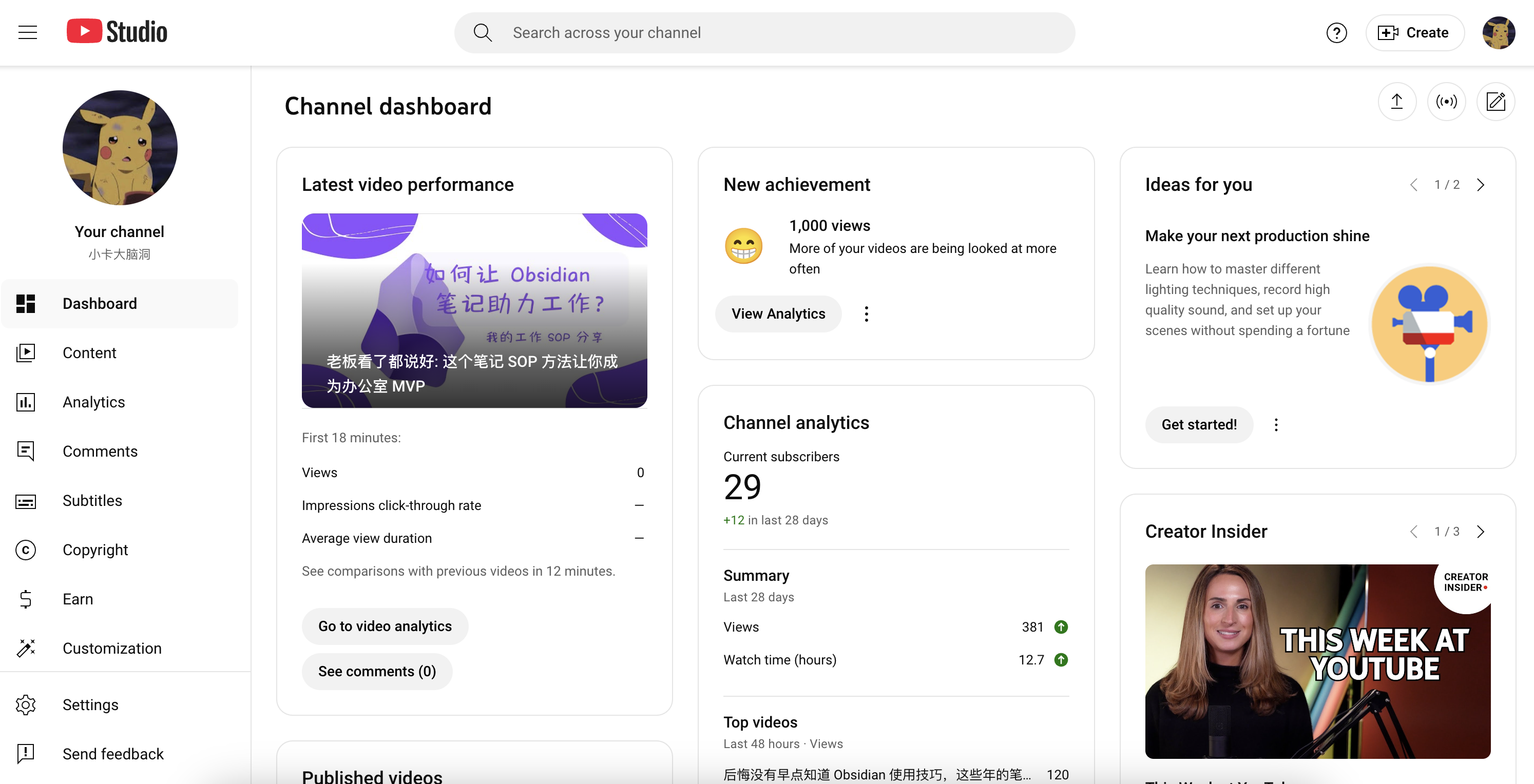Click Get started! in Ideas for you
Viewport: 1534px width, 784px height.
(1199, 424)
